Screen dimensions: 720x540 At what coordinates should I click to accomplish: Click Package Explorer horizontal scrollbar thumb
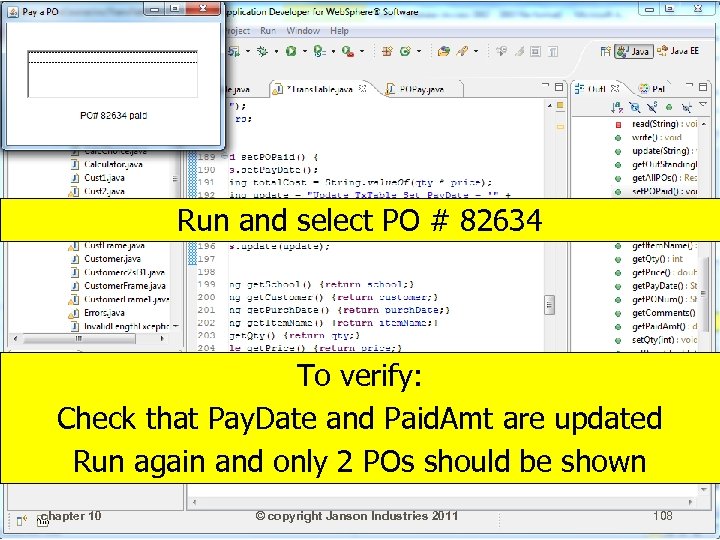click(x=79, y=339)
